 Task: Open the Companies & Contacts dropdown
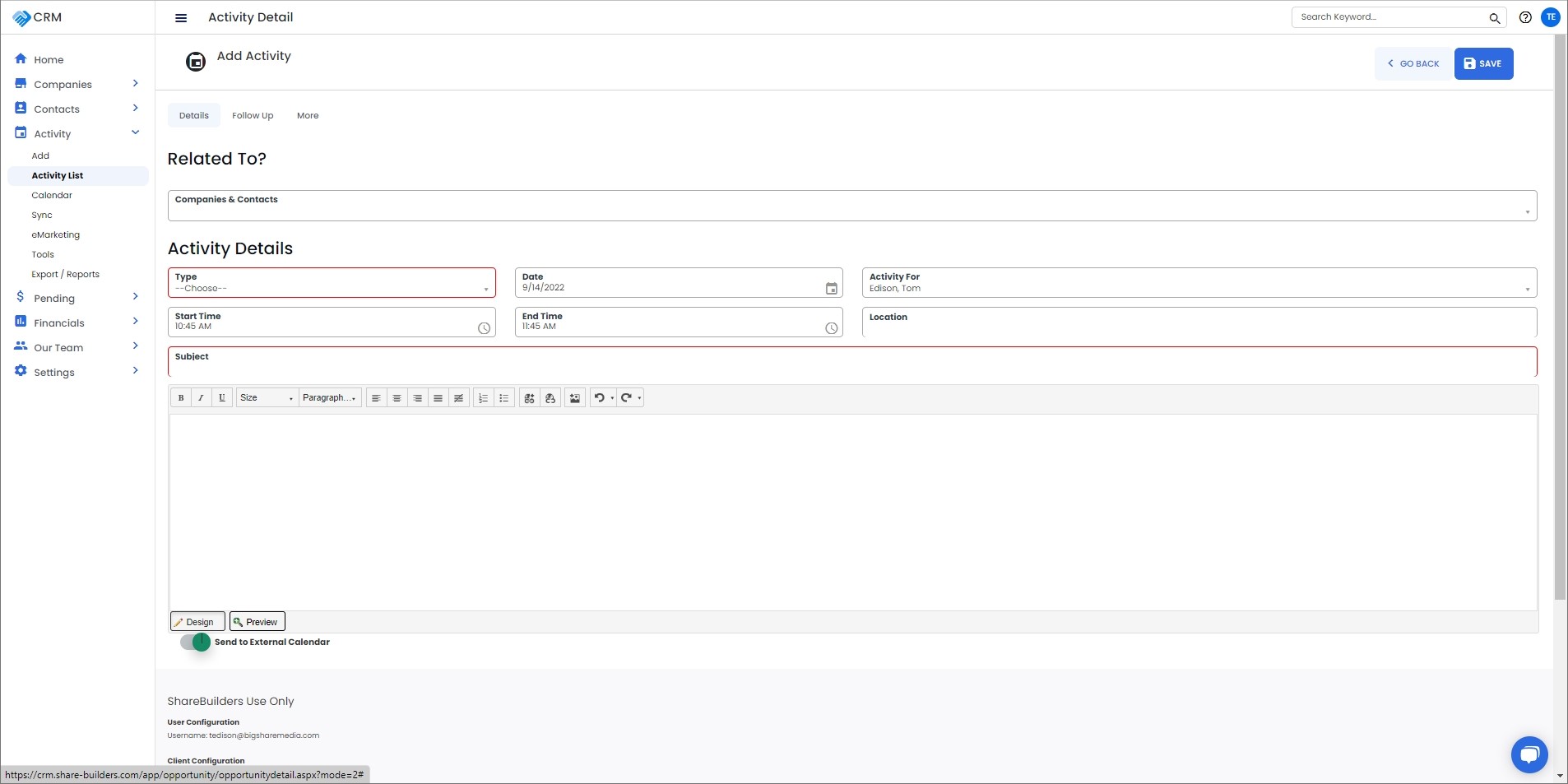852,206
